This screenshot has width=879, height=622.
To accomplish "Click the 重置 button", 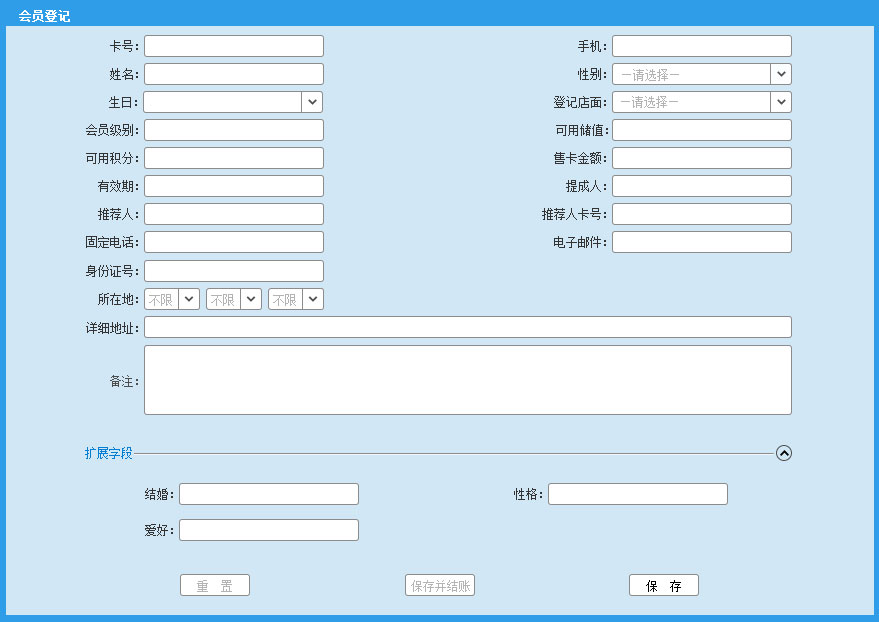I will tap(214, 586).
